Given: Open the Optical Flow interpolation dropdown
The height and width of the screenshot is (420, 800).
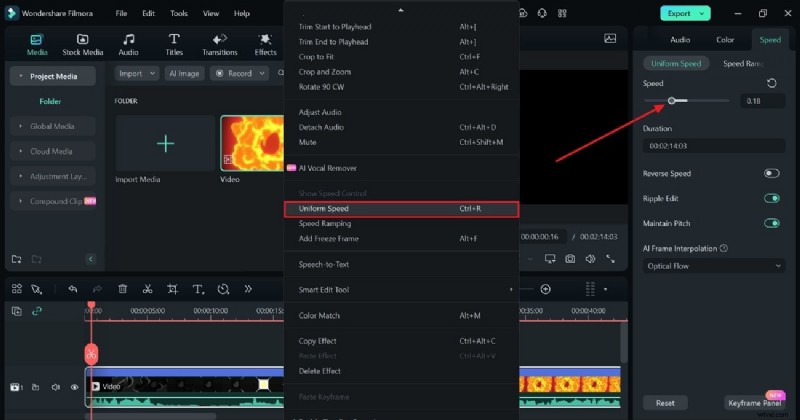Looking at the screenshot, I should click(713, 266).
